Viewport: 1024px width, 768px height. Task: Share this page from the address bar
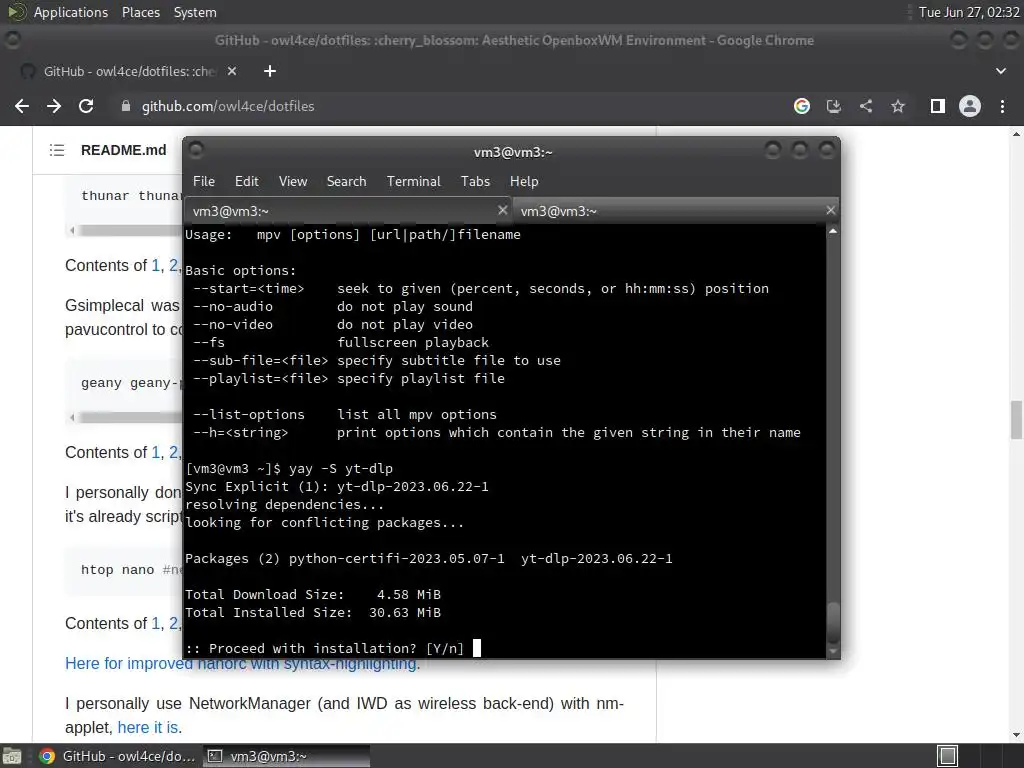point(866,106)
